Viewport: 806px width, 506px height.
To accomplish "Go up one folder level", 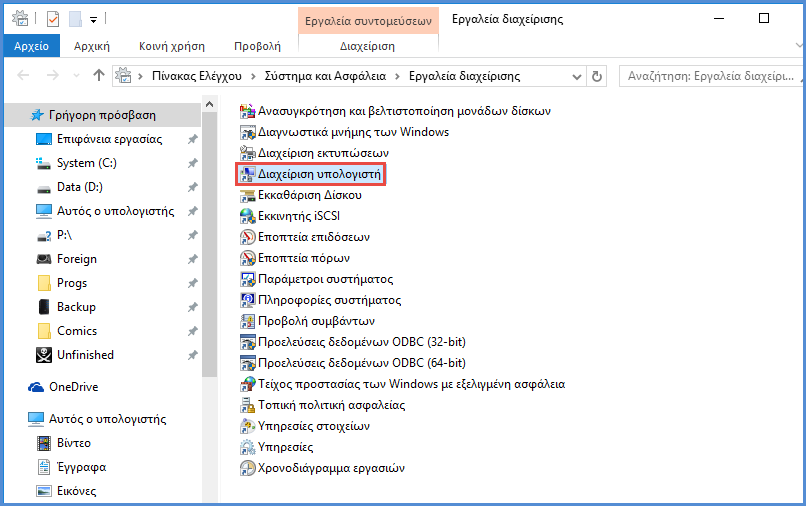I will pyautogui.click(x=98, y=76).
